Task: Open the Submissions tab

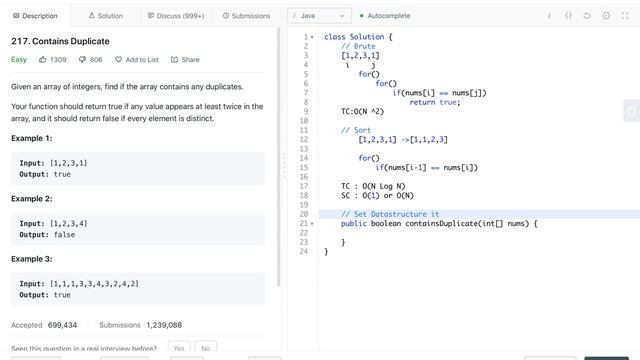Action: click(x=246, y=16)
